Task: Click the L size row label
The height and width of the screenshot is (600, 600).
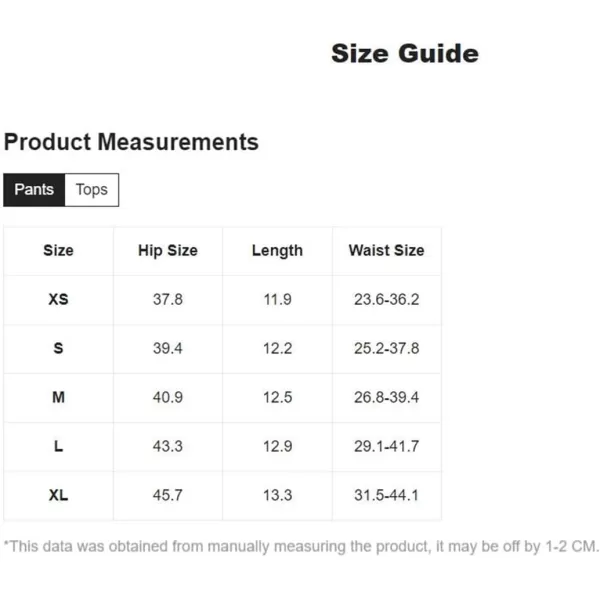Action: point(59,447)
